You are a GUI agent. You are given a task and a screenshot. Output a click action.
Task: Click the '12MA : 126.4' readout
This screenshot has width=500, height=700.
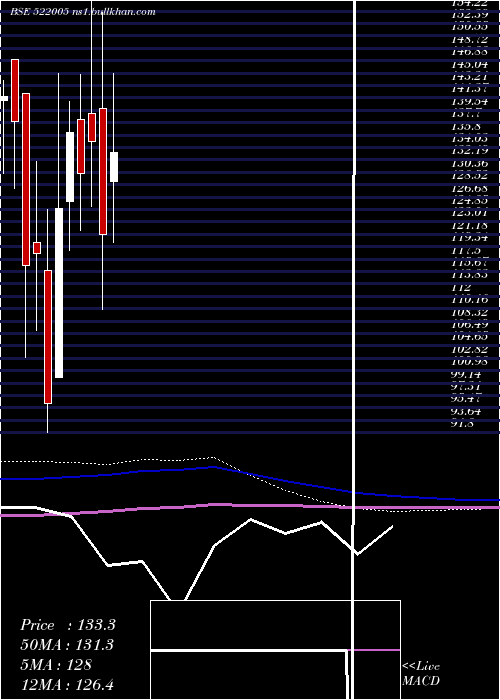(69, 685)
